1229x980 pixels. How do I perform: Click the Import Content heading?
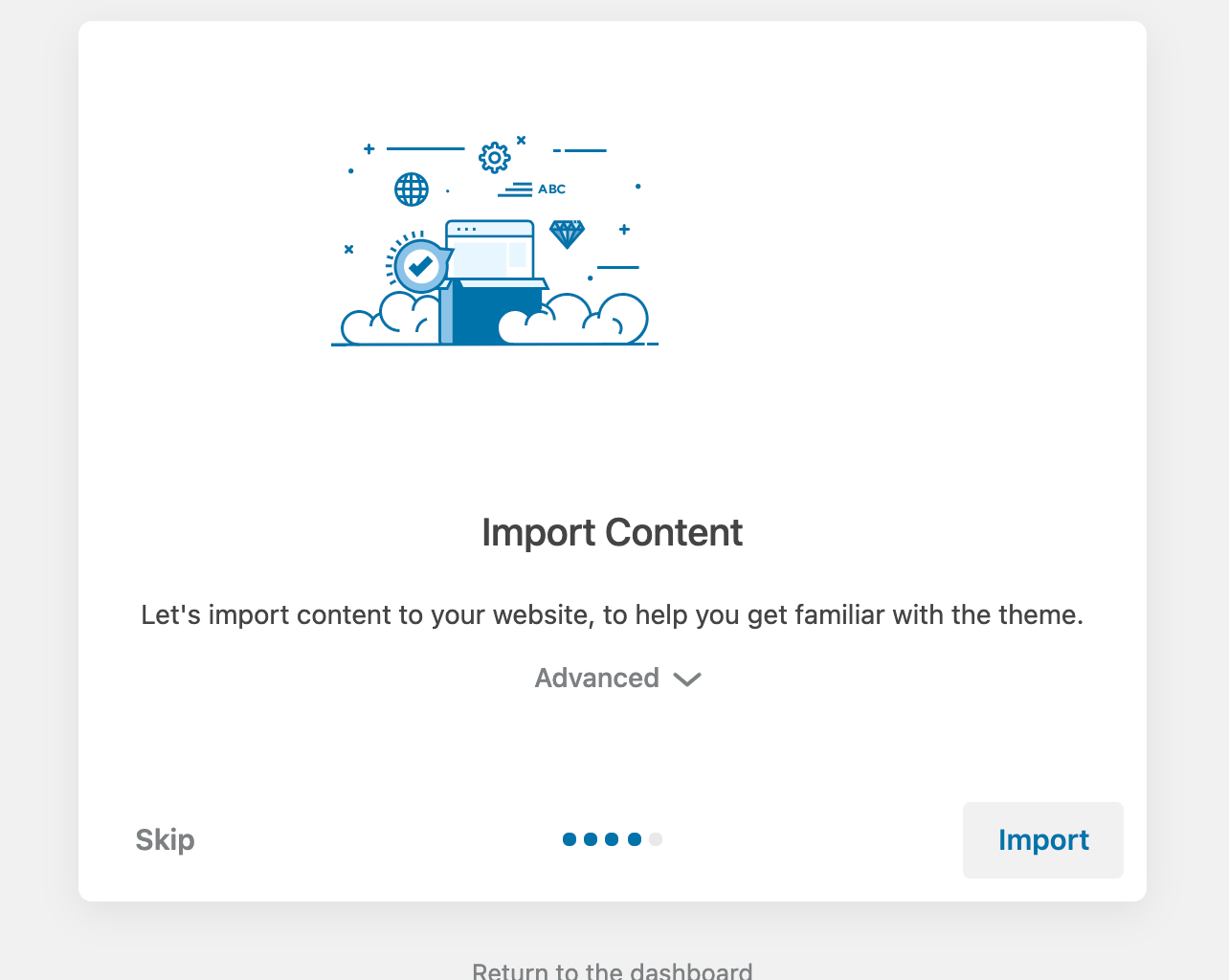pos(613,533)
